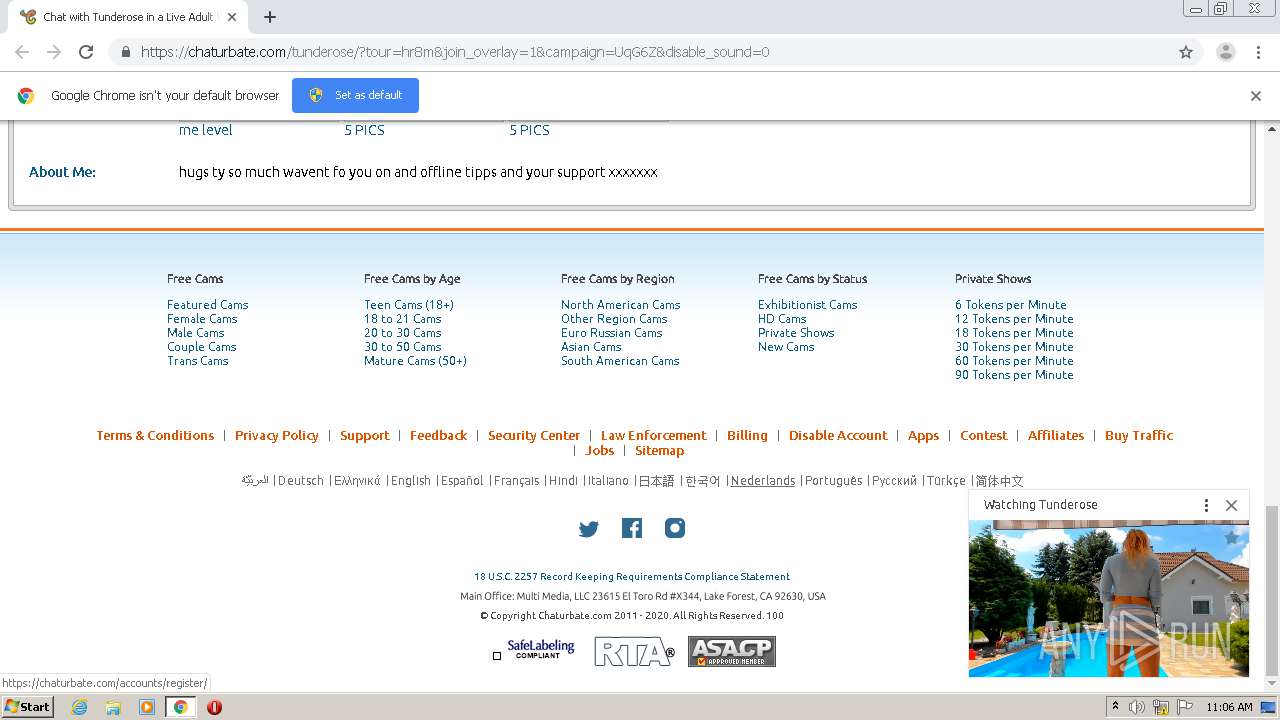Open the HD Cams link
Image resolution: width=1280 pixels, height=720 pixels.
(782, 319)
